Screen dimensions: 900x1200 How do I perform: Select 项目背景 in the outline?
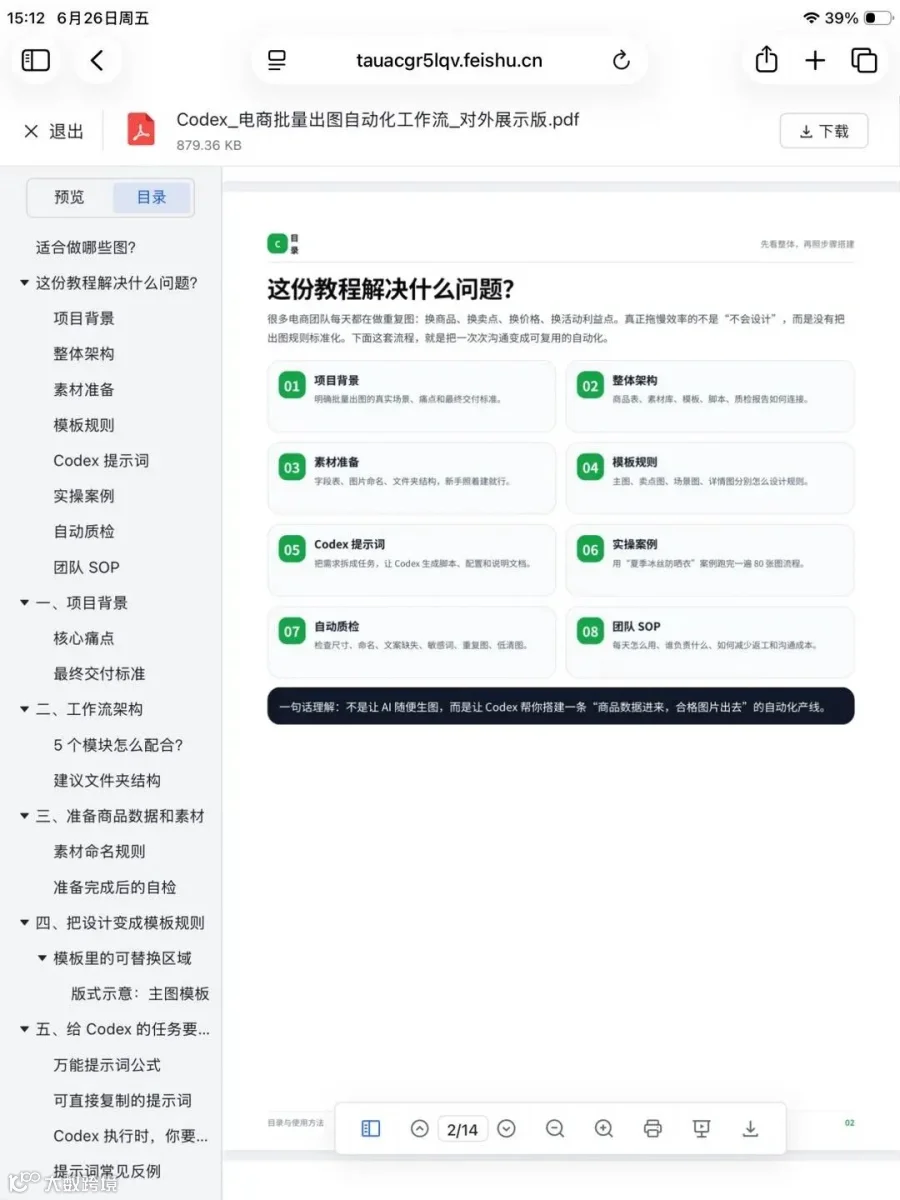tap(84, 318)
